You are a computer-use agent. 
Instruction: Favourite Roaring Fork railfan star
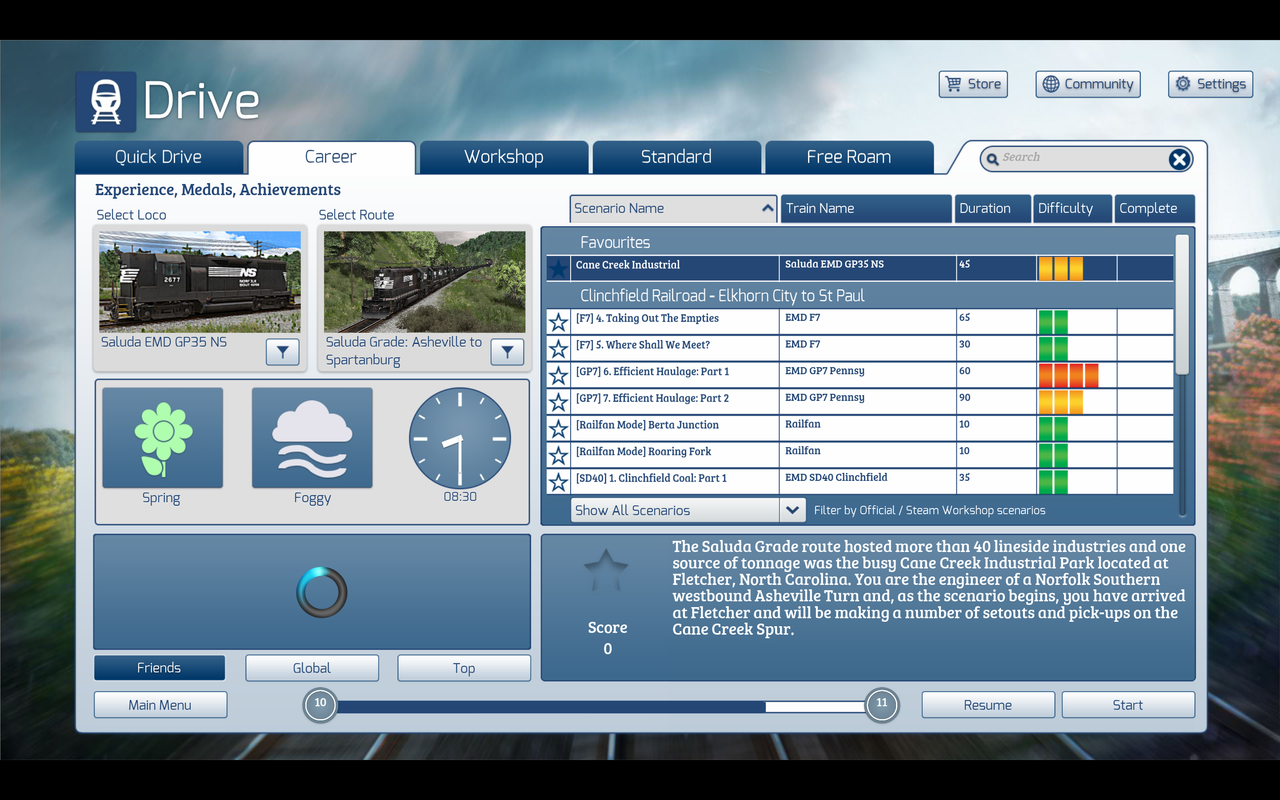[x=558, y=455]
